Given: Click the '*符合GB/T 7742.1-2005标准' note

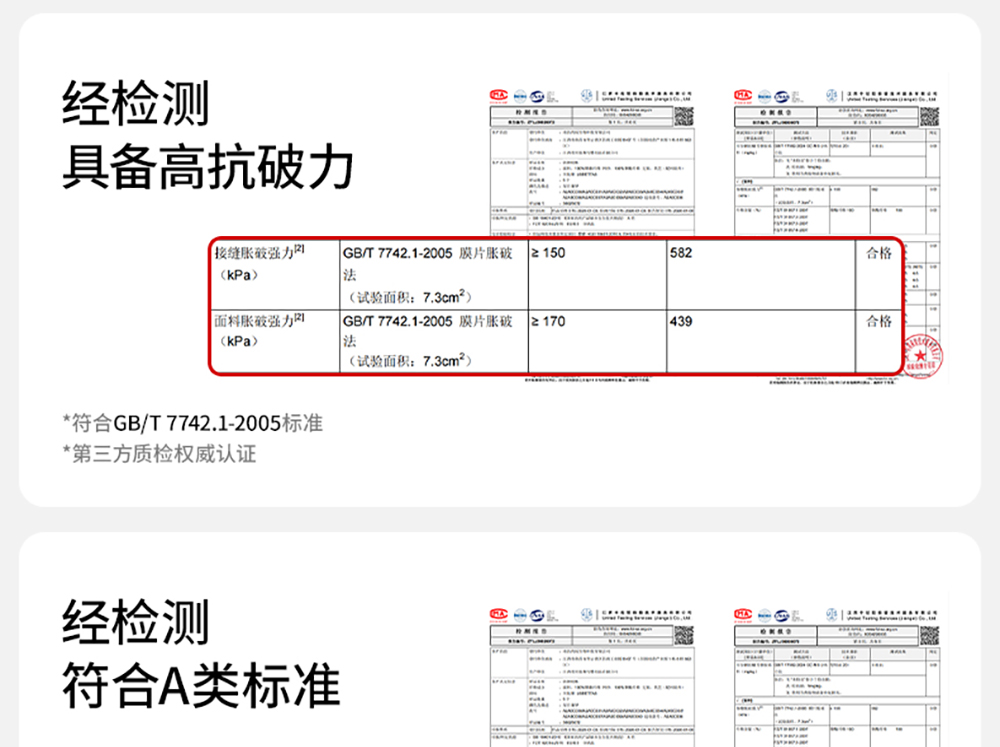Looking at the screenshot, I should pos(193,423).
